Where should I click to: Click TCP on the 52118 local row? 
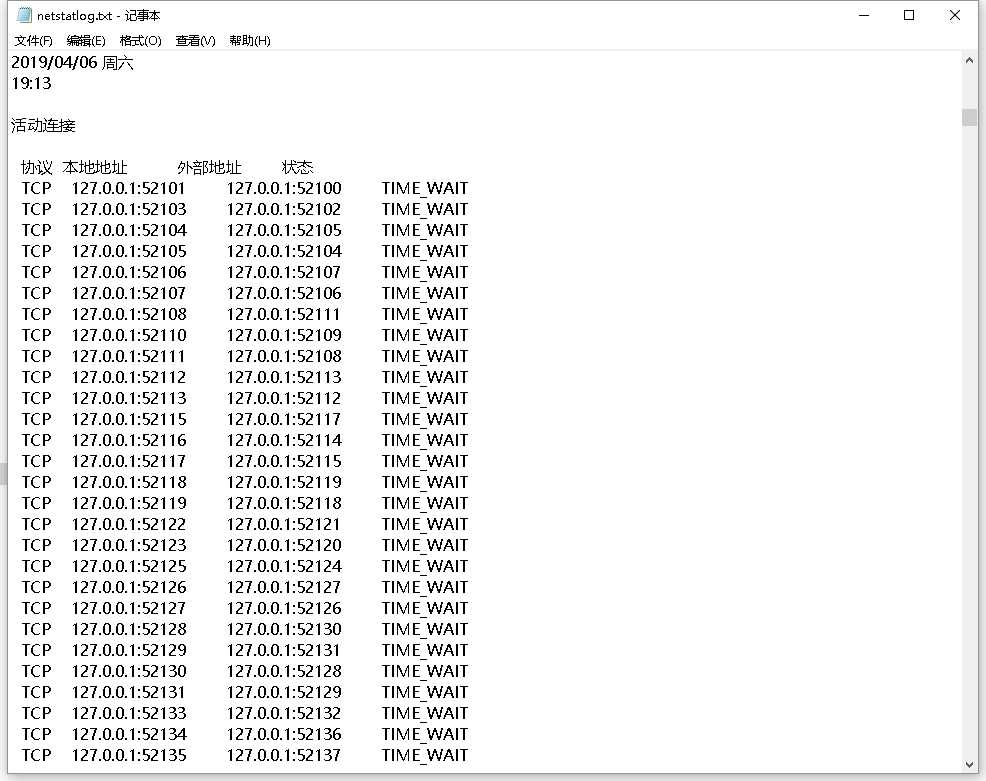tap(36, 482)
